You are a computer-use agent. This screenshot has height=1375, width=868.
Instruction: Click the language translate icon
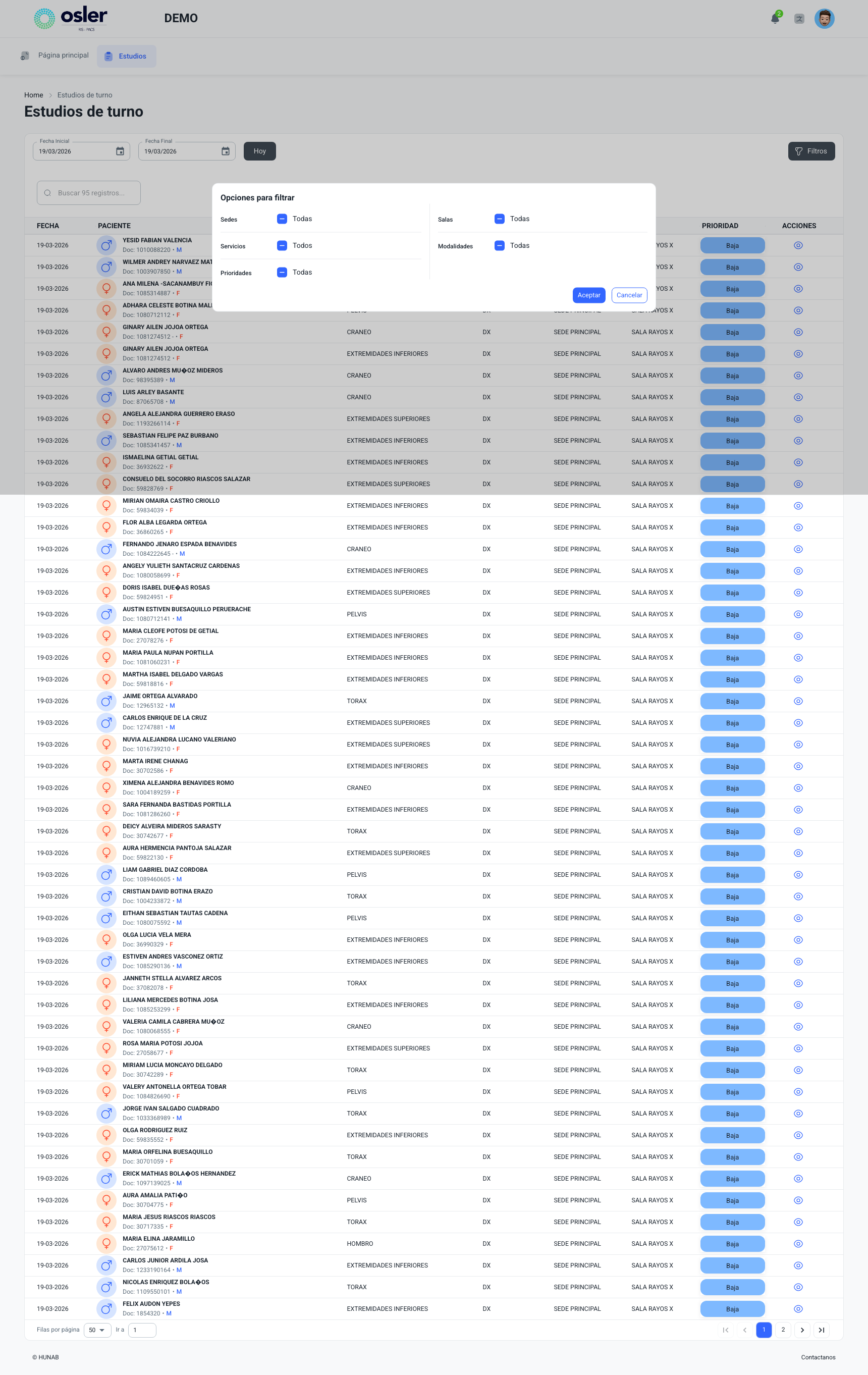pyautogui.click(x=799, y=19)
